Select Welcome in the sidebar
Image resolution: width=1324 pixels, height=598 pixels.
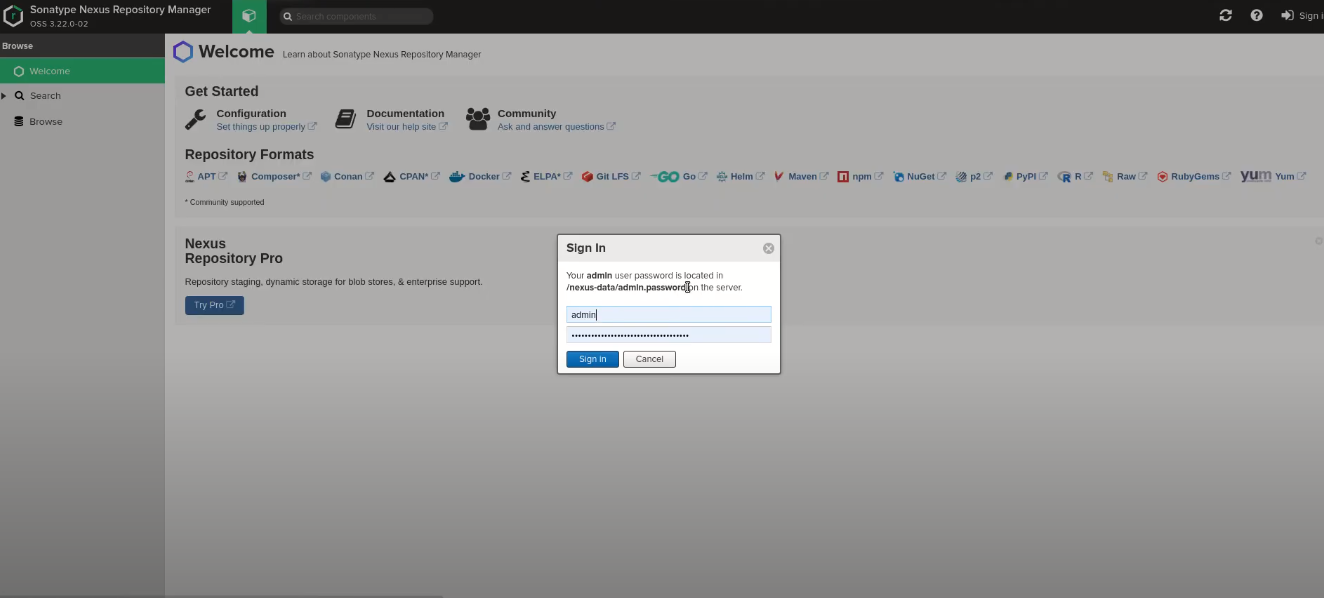(82, 71)
